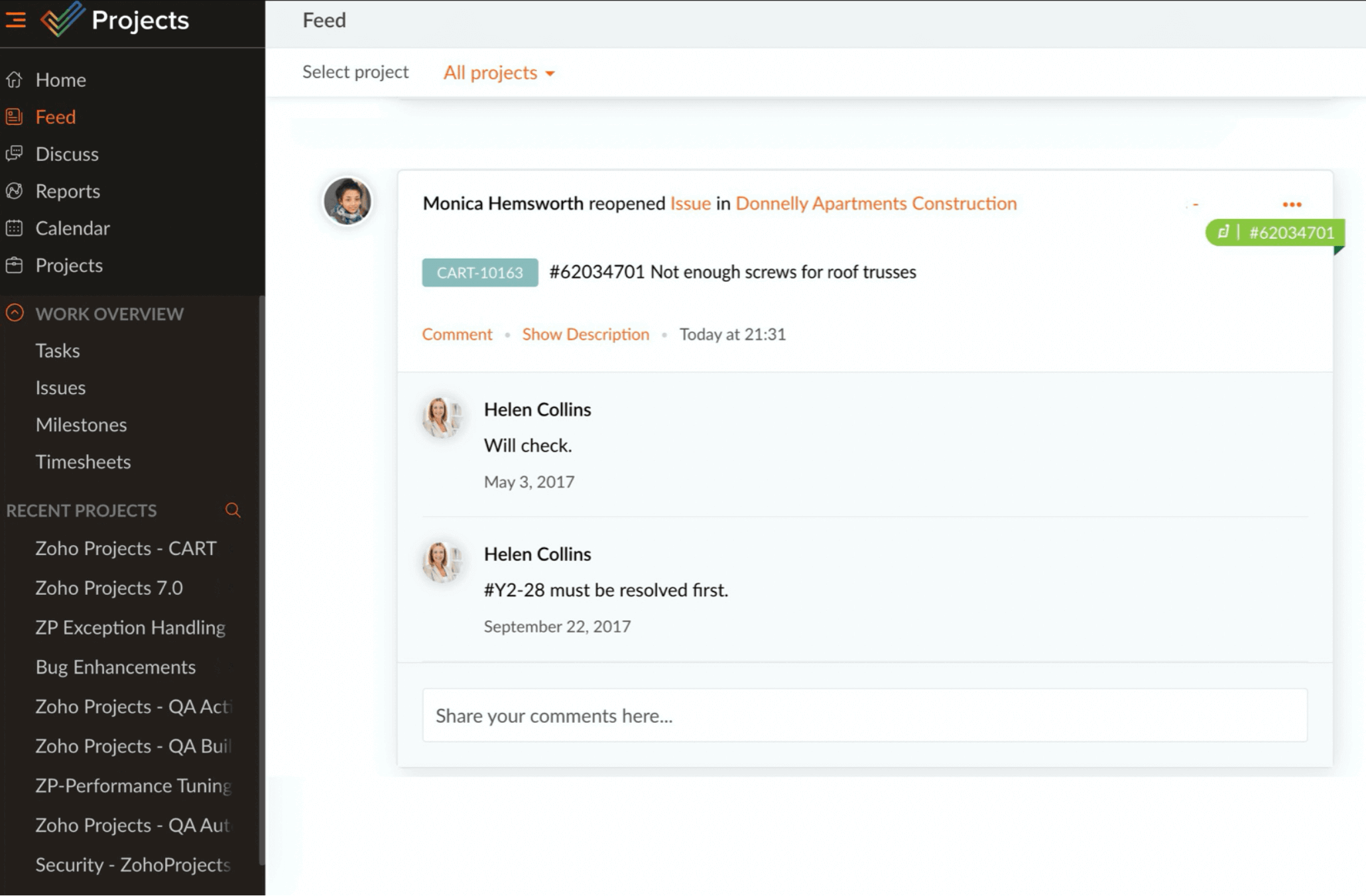This screenshot has height=896, width=1366.
Task: Click the Reports chart icon
Action: coord(14,191)
